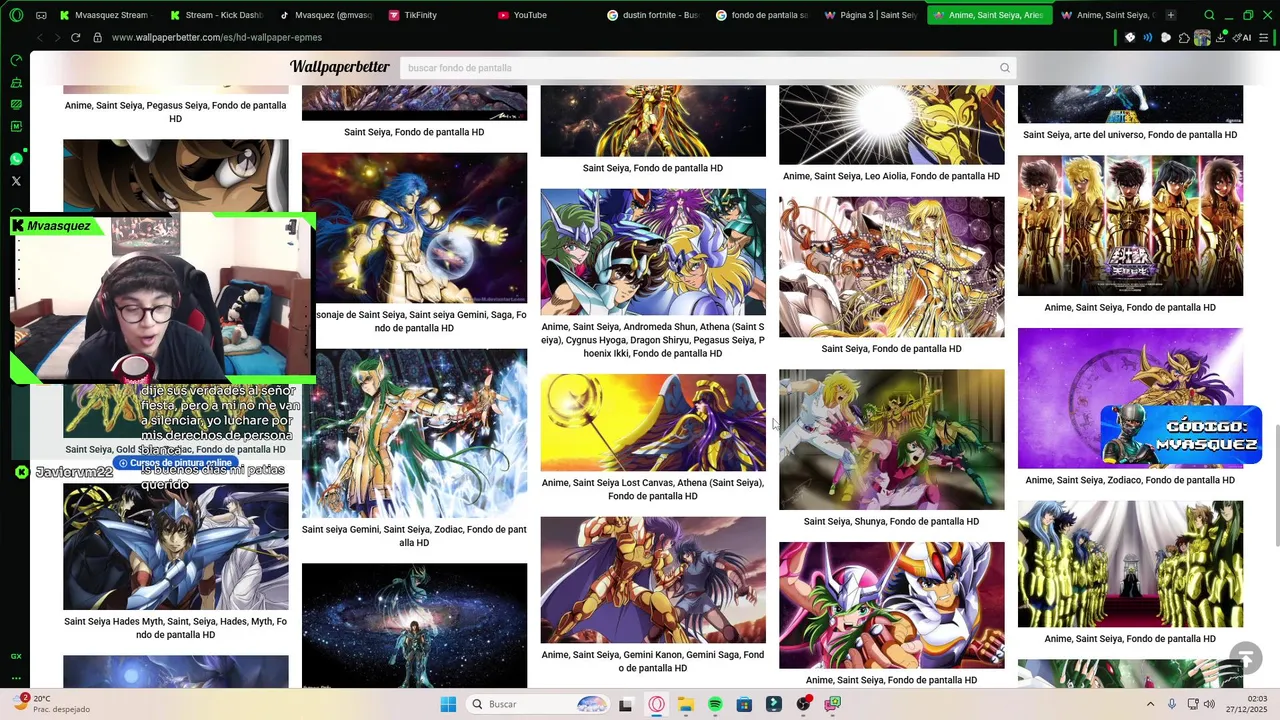Switch to the Stream - Kick Dashboard tab
This screenshot has width=1280, height=720.
coord(215,15)
